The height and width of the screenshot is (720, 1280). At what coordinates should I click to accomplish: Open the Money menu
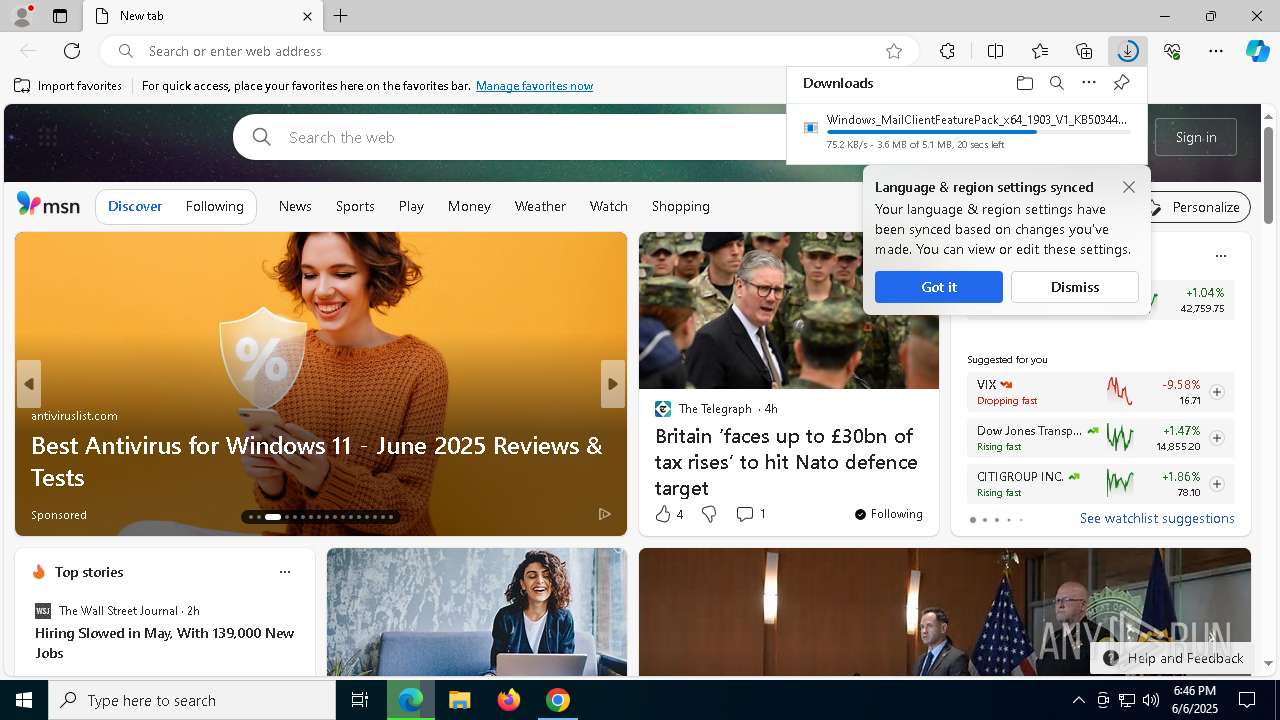[469, 206]
